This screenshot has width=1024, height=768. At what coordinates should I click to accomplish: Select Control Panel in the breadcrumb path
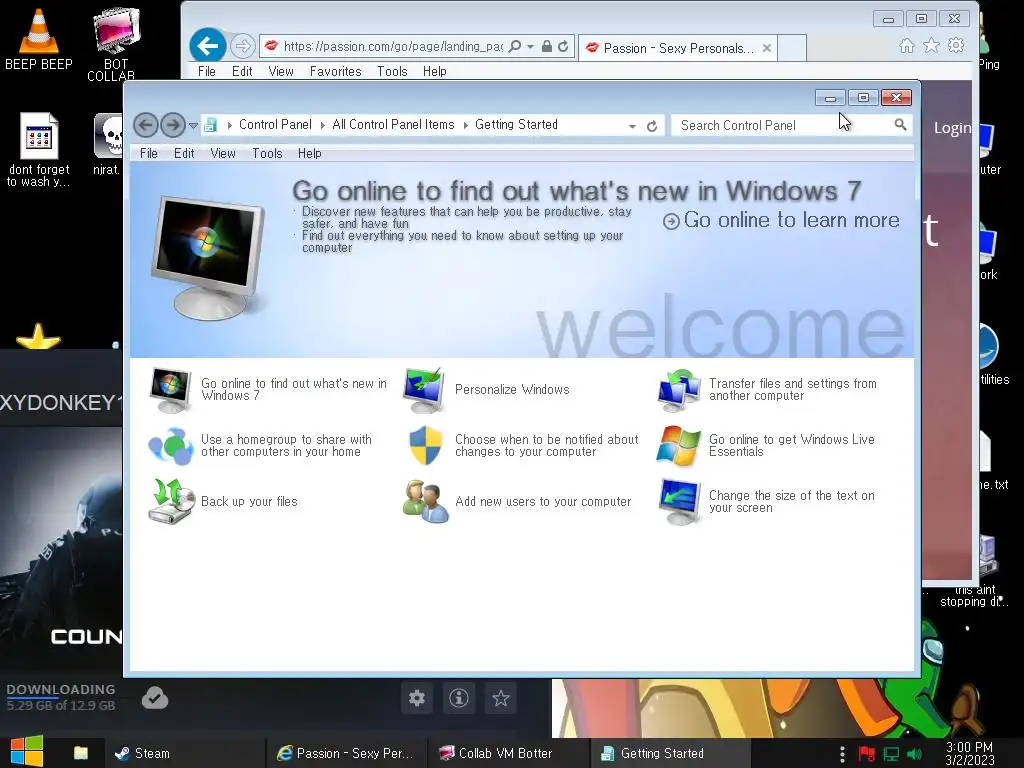click(x=275, y=125)
